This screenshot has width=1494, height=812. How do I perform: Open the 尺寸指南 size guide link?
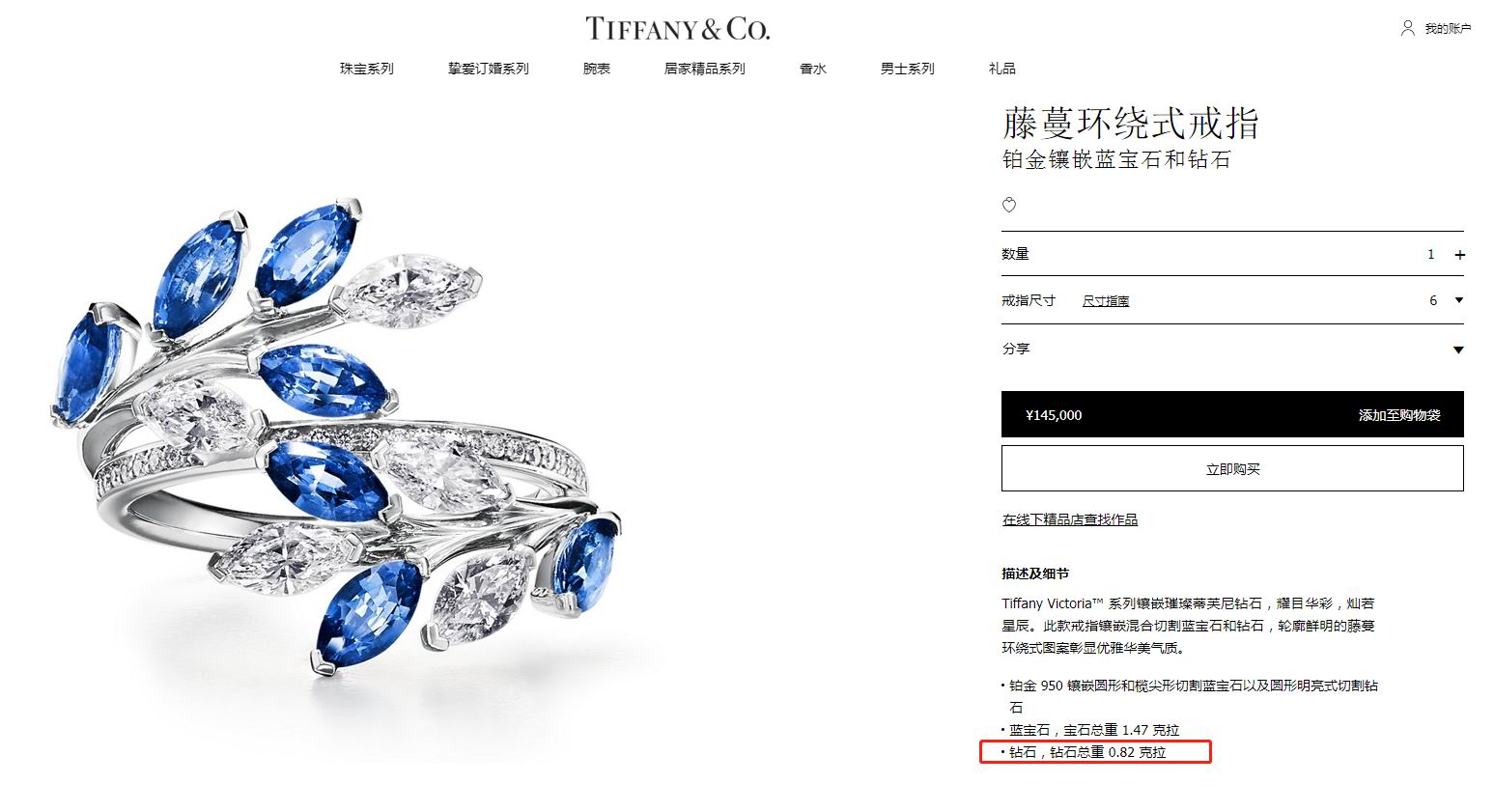click(1106, 301)
